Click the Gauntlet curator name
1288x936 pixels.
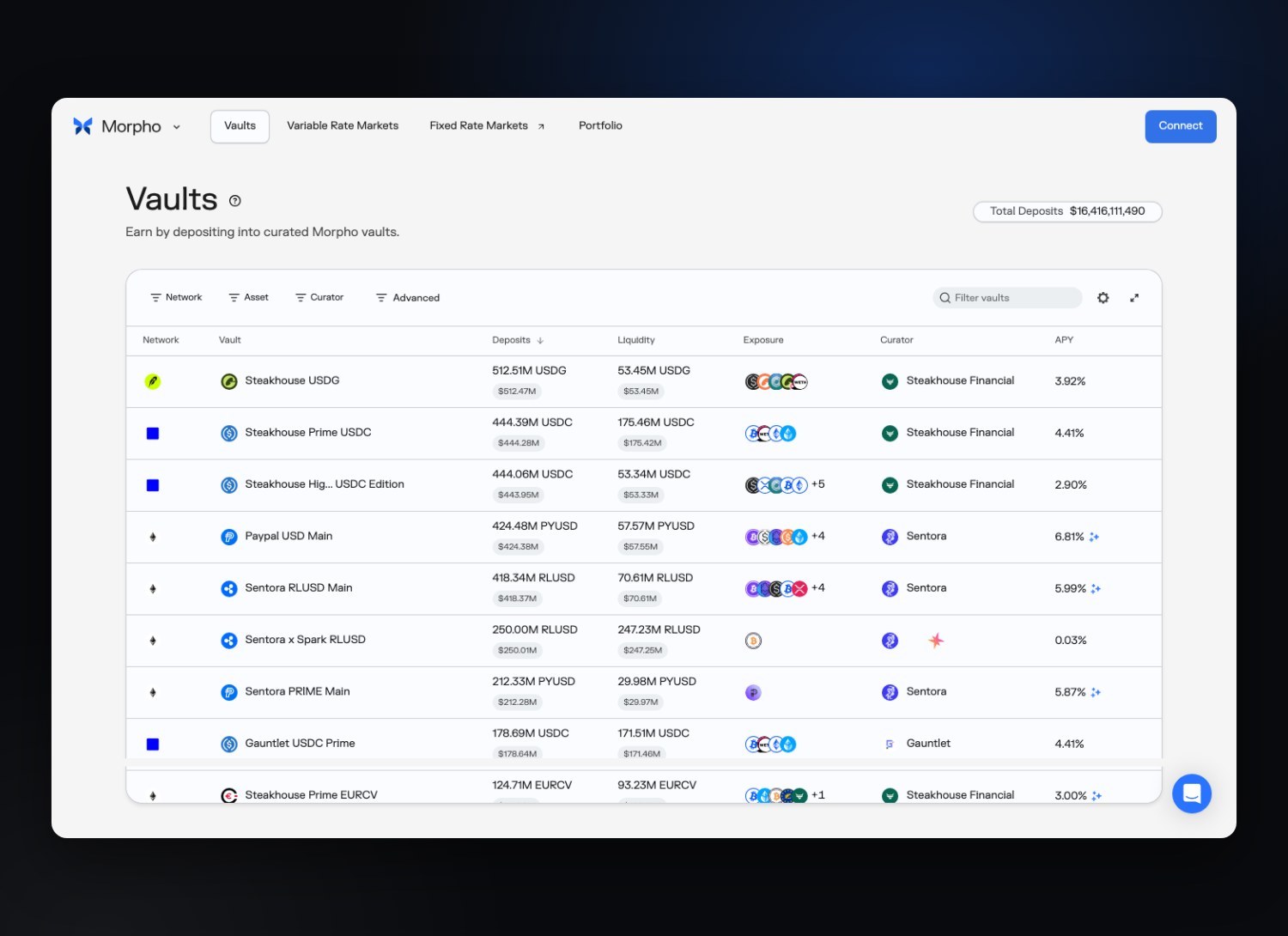(928, 744)
